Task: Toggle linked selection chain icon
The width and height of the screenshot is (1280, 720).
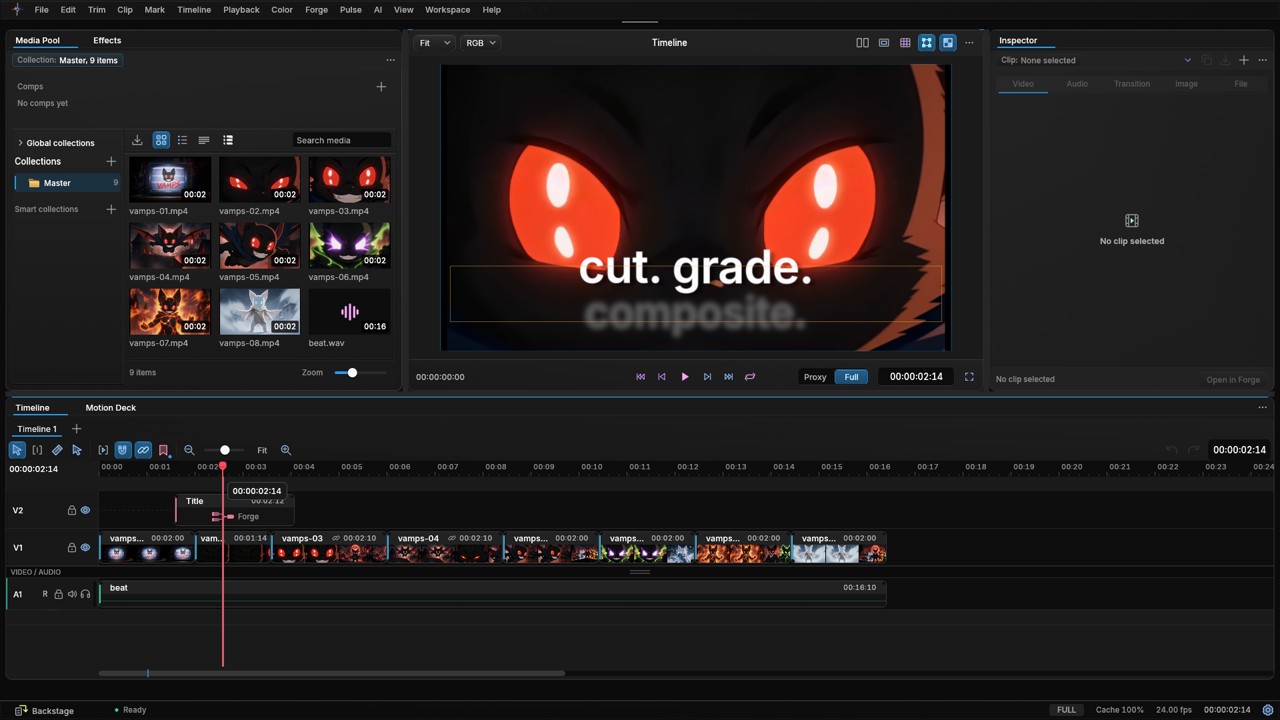Action: [143, 450]
